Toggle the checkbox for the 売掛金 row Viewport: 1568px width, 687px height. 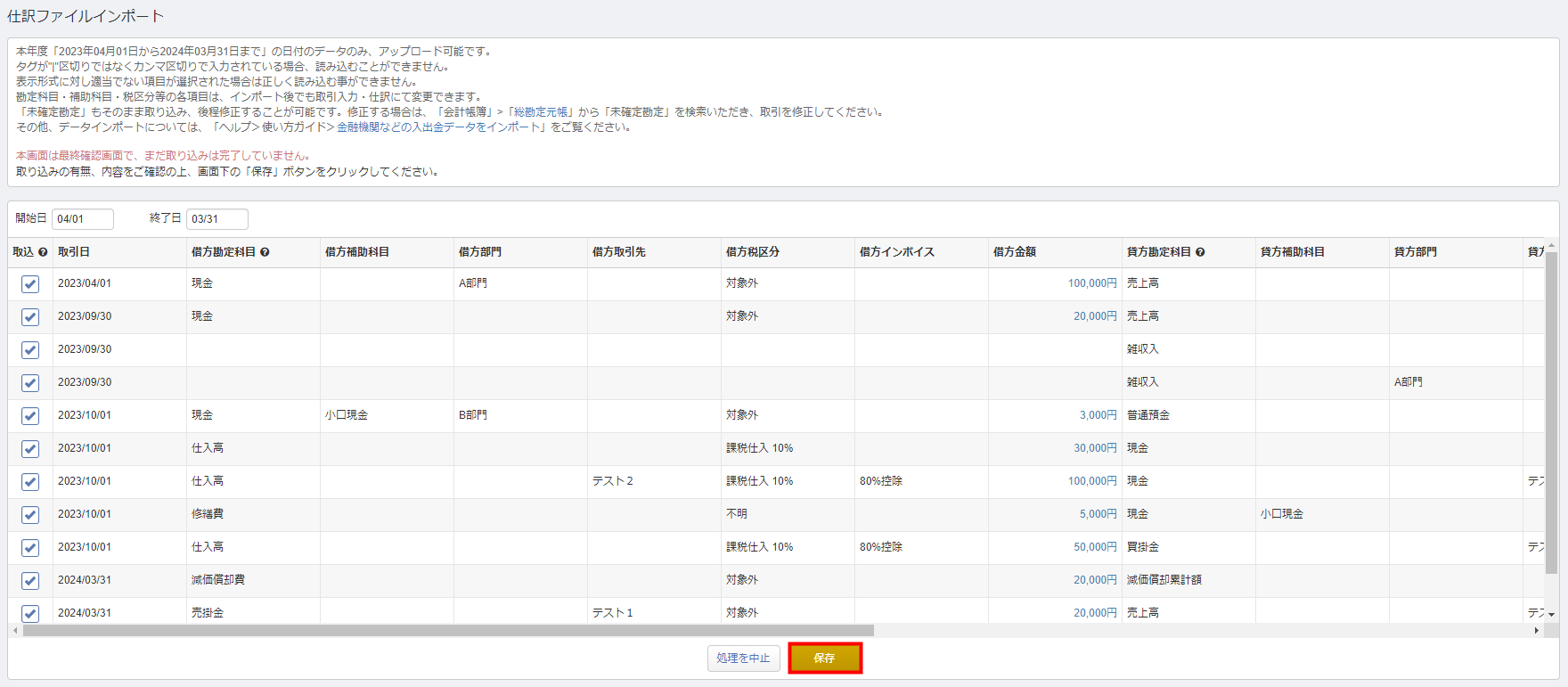point(30,613)
